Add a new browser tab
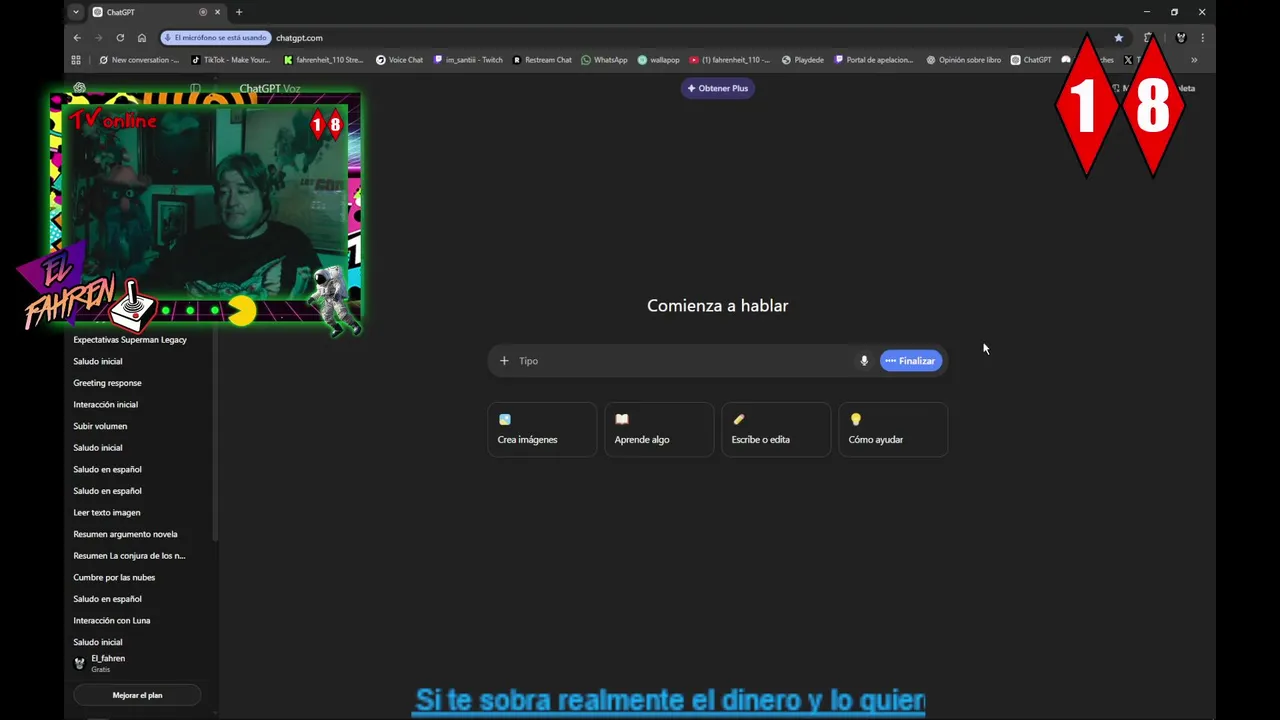The width and height of the screenshot is (1280, 720). pyautogui.click(x=239, y=12)
